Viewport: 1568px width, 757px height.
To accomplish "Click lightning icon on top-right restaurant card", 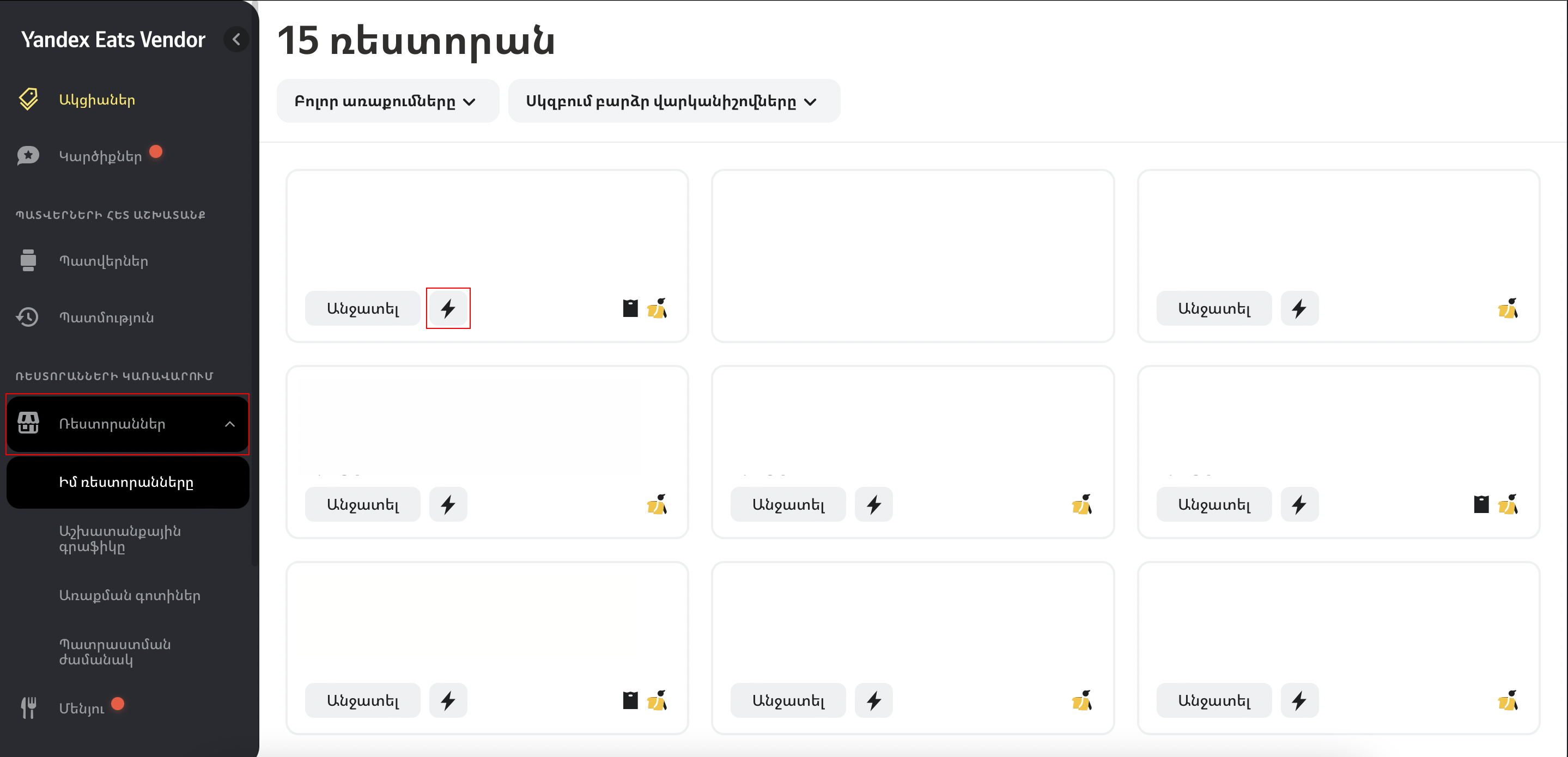I will pos(1299,309).
